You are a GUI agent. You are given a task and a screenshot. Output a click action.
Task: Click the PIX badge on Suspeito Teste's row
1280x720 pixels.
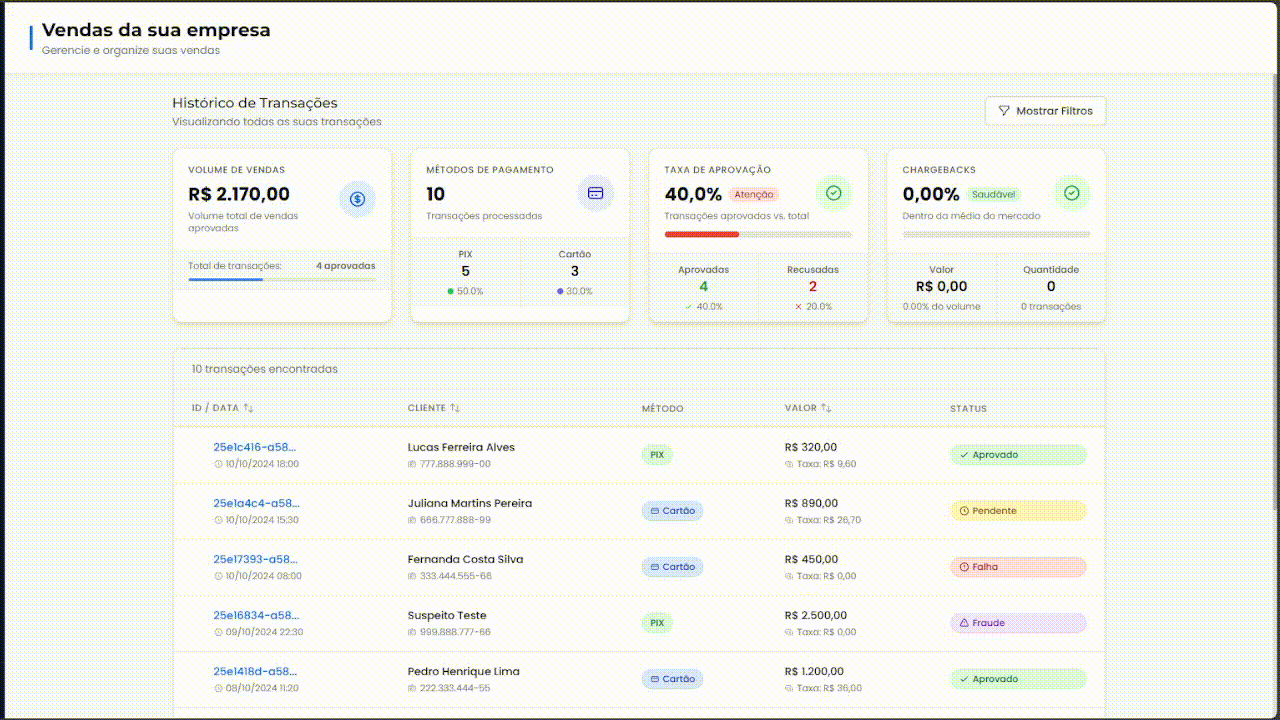[657, 622]
